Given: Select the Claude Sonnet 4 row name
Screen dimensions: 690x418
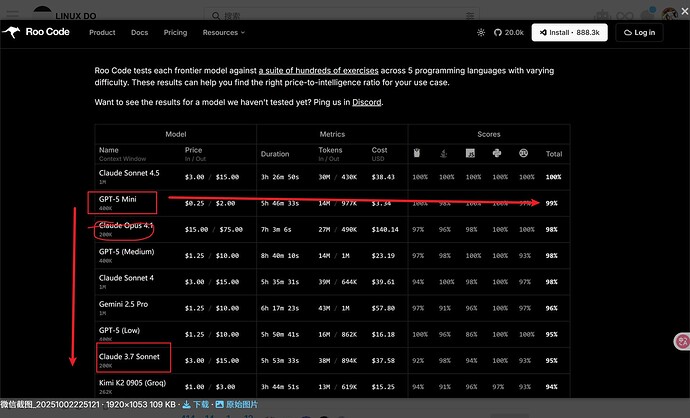Looking at the screenshot, I should [x=126, y=278].
